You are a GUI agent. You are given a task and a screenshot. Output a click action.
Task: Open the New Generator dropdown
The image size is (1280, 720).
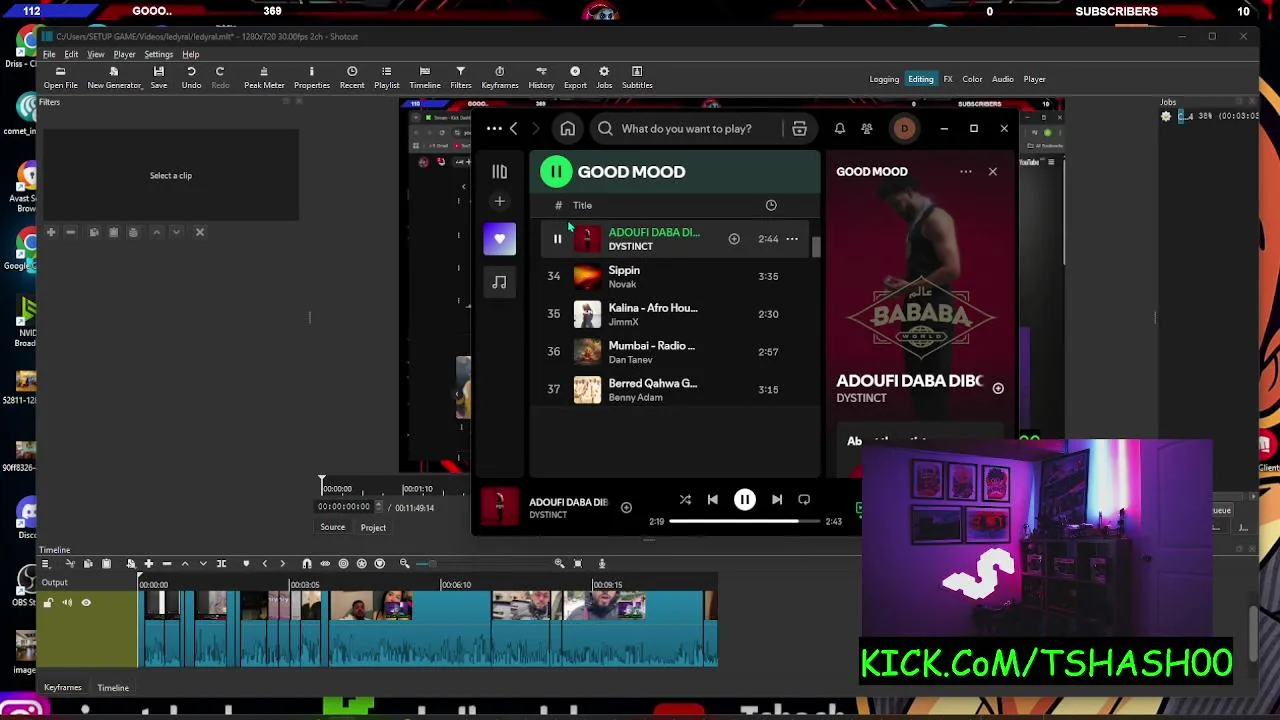pos(114,77)
